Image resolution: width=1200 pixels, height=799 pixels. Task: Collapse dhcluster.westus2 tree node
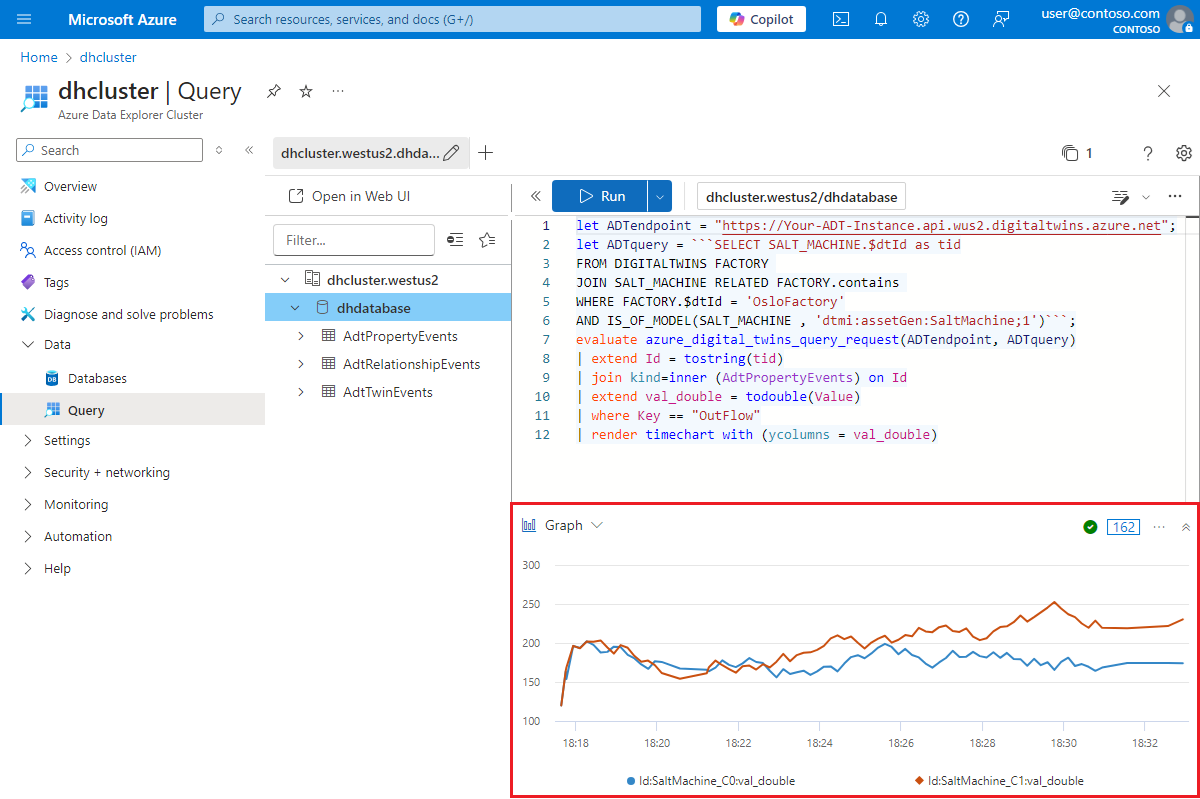pos(285,280)
